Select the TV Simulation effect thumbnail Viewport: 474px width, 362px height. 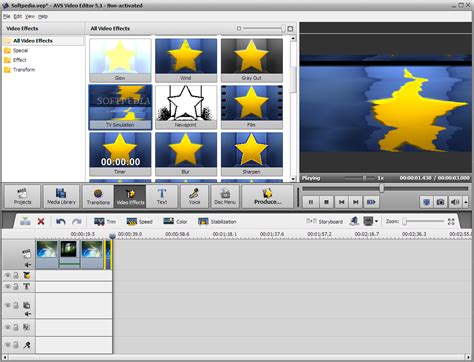[120, 107]
